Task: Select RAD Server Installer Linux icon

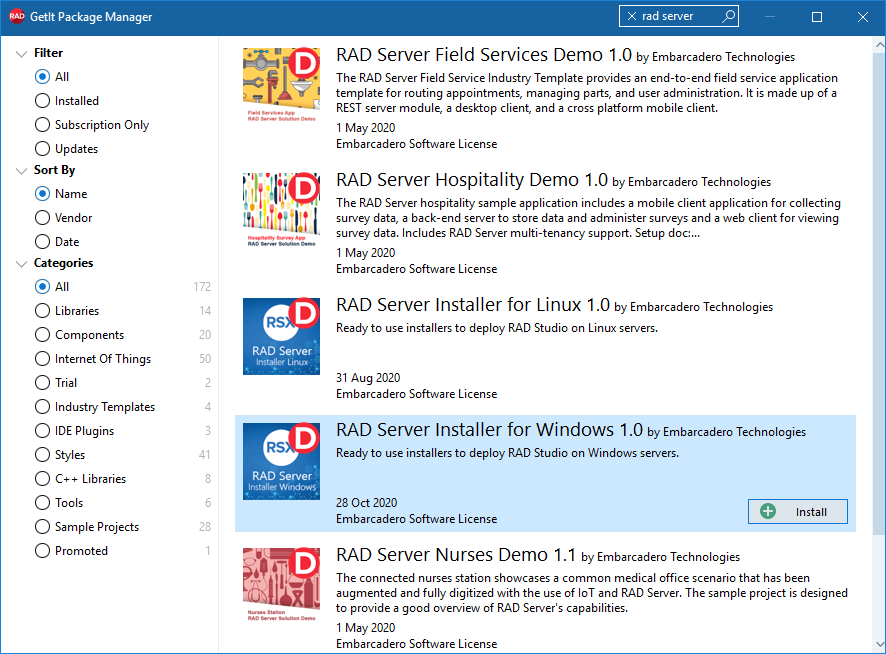Action: 281,336
